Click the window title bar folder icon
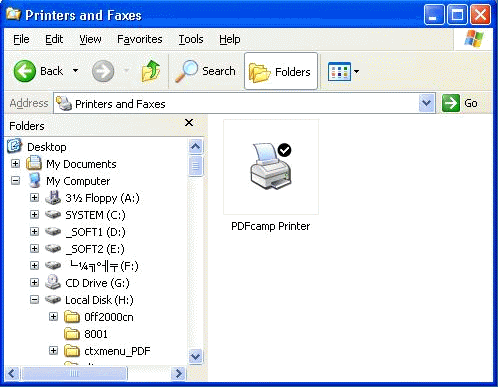The height and width of the screenshot is (387, 498). (13, 15)
